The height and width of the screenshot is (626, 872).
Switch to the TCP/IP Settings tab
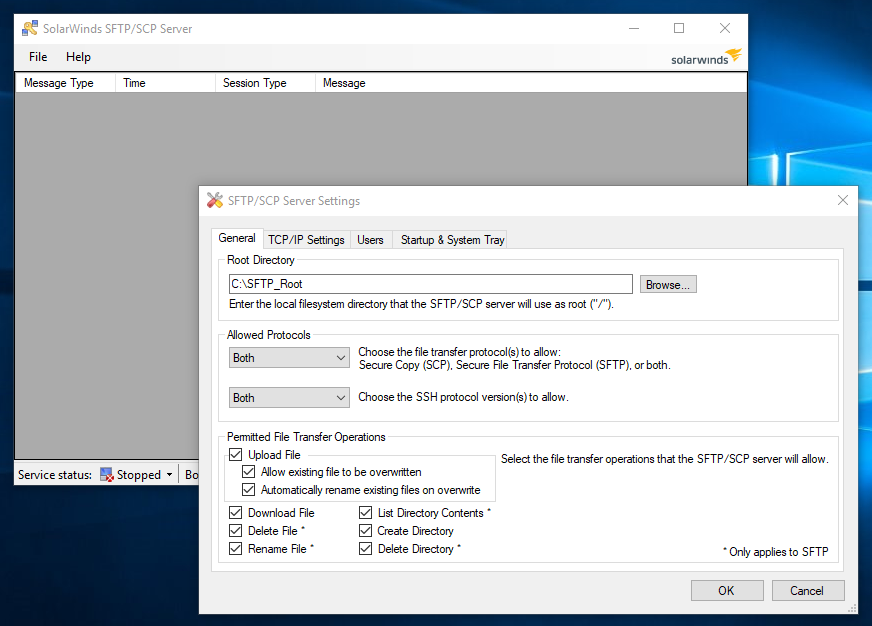[306, 240]
